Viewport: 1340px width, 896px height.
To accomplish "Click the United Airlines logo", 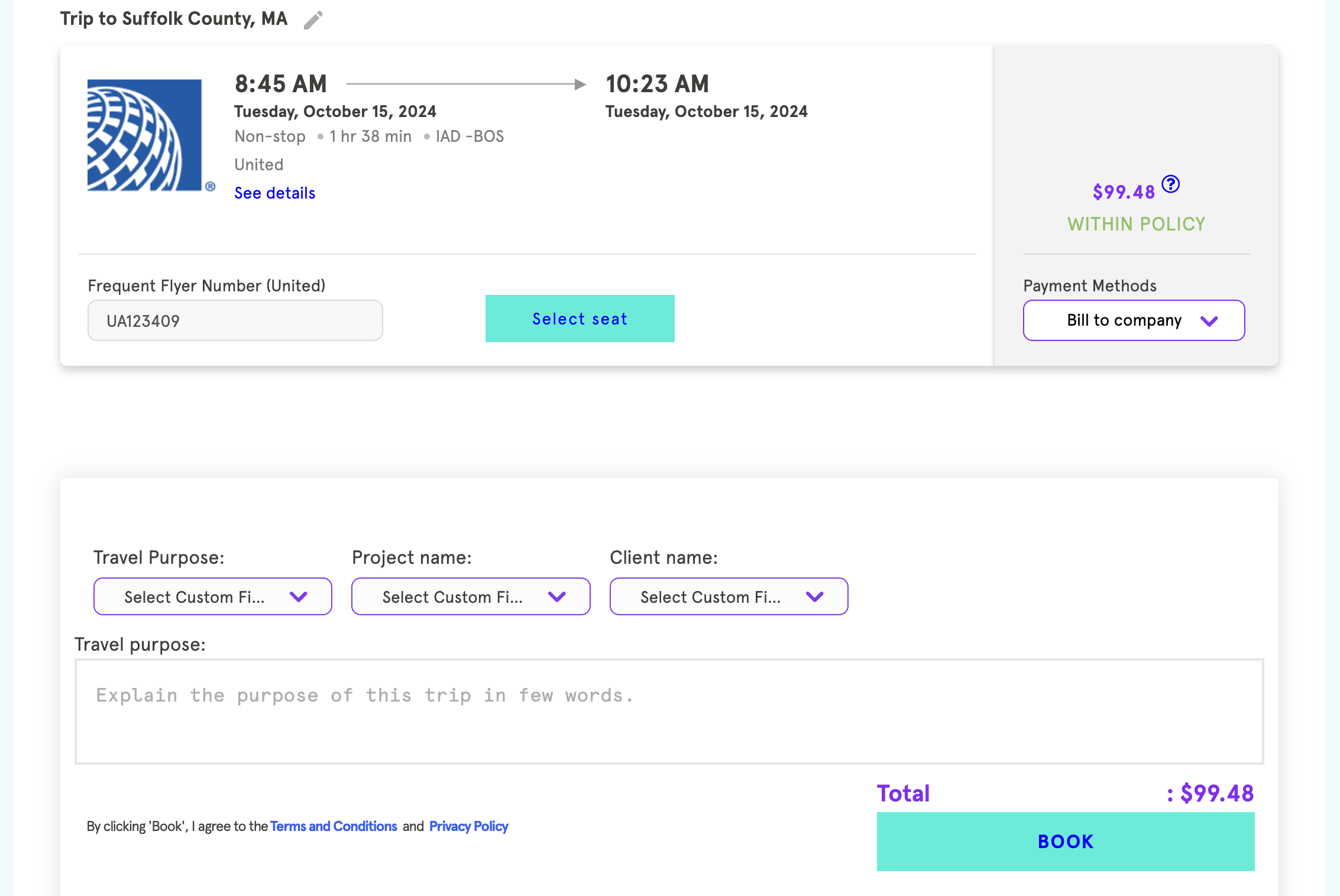I will click(x=145, y=135).
